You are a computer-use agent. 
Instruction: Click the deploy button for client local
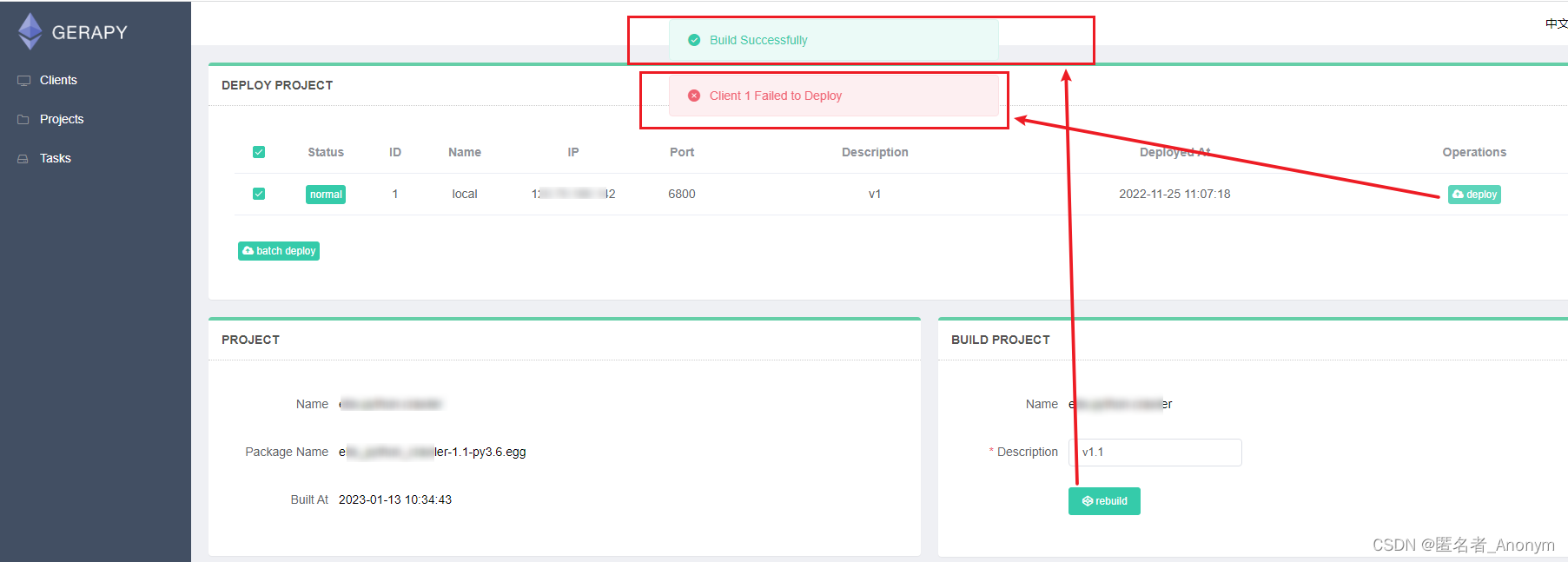(x=1474, y=195)
